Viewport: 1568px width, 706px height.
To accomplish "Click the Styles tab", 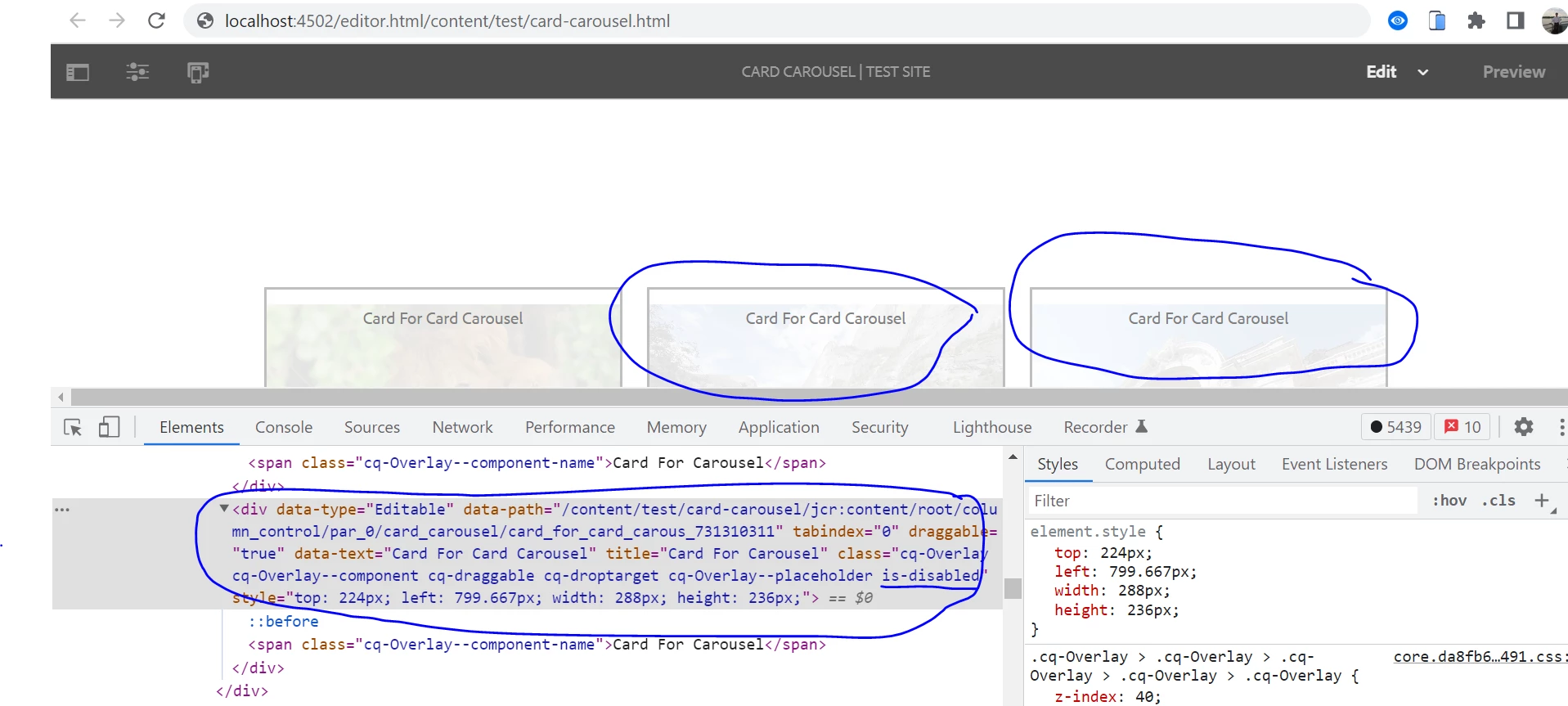I will pyautogui.click(x=1058, y=464).
